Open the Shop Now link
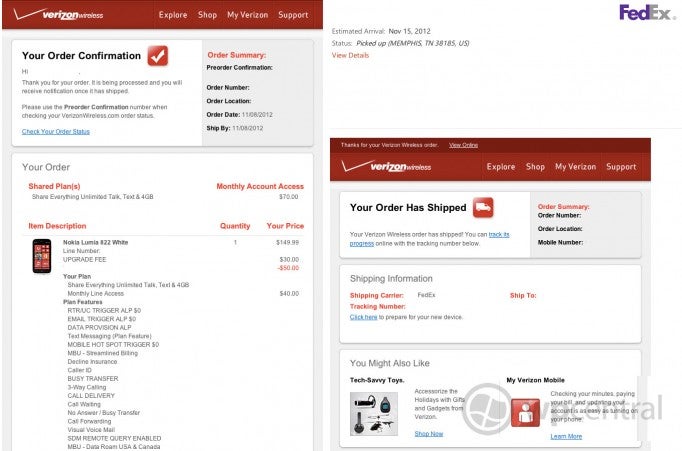This screenshot has width=682, height=451. [428, 434]
